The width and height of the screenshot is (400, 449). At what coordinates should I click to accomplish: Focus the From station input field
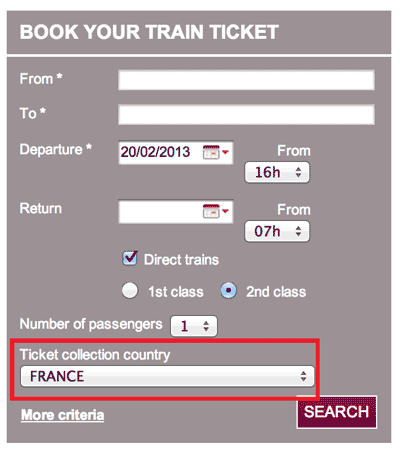tap(246, 80)
